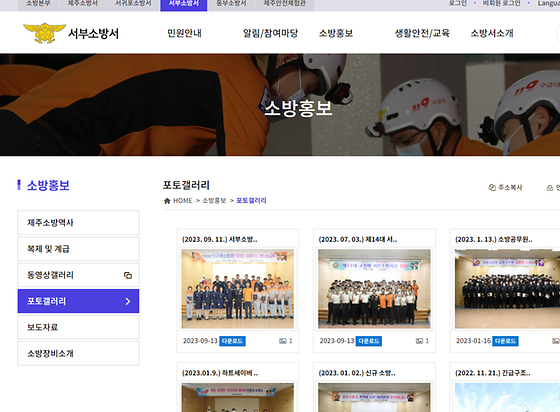Select 동영상갤러리 in the sidebar
Viewport: 560px width, 412px height.
click(x=78, y=275)
